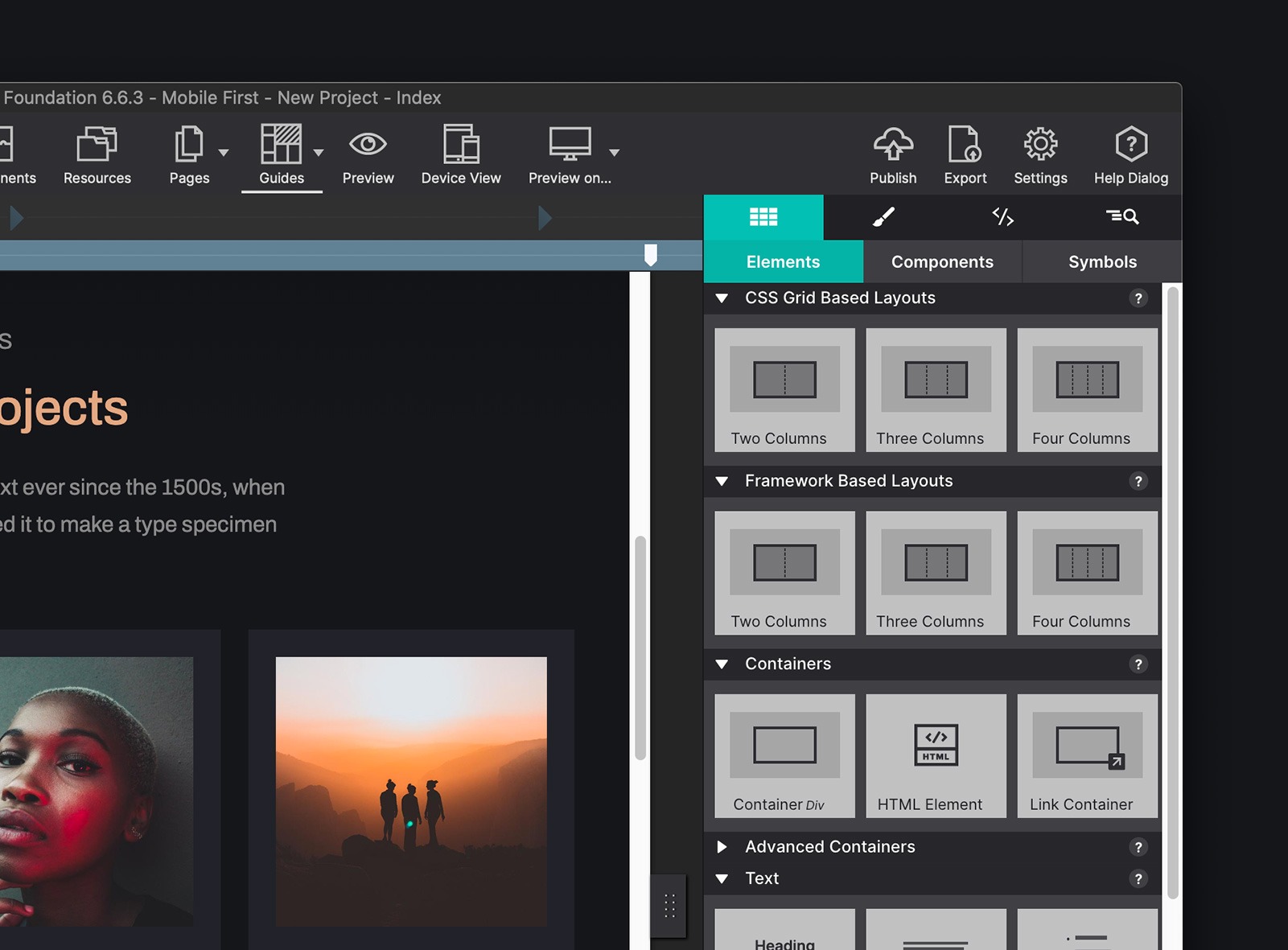Switch to the Components tab

pyautogui.click(x=942, y=262)
